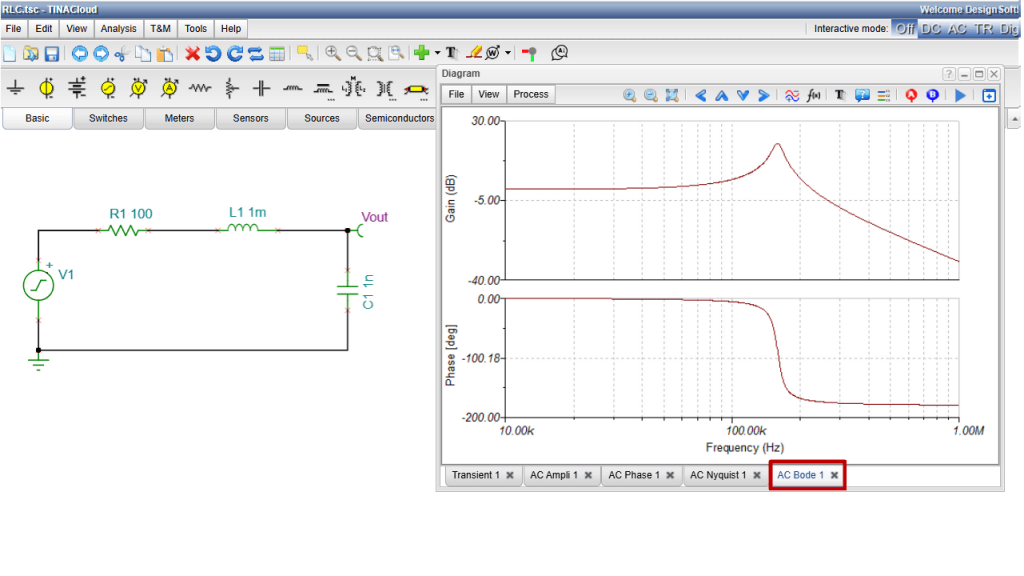Switch interactive mode to DC

[x=931, y=29]
